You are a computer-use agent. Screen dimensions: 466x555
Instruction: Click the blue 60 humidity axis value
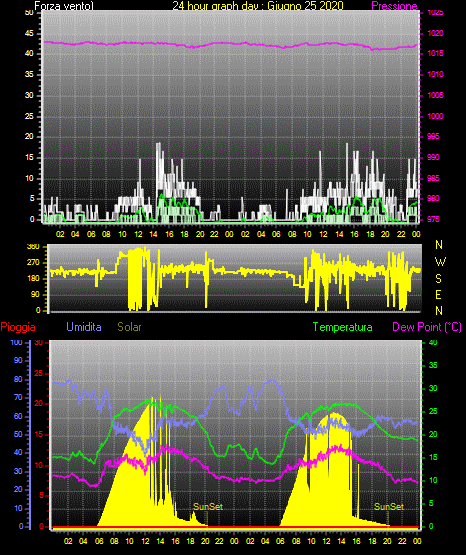[x=18, y=416]
